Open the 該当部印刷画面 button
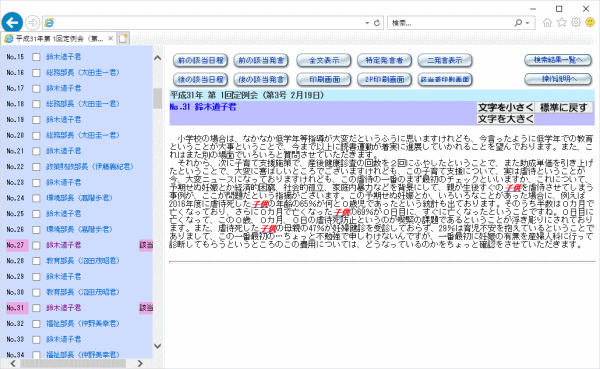This screenshot has height=369, width=600. pyautogui.click(x=445, y=79)
